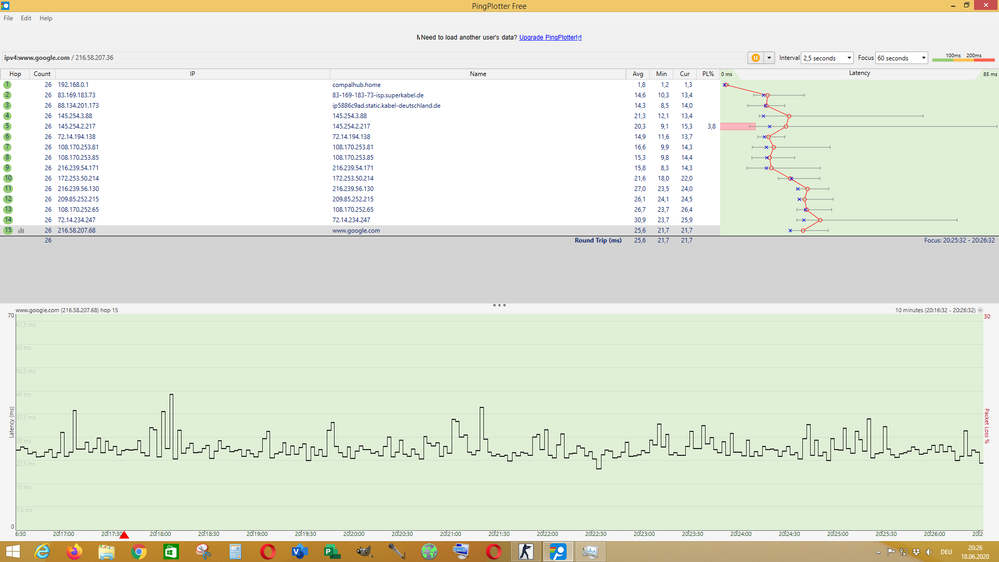Follow the Upgrade PingPlotter link
This screenshot has width=999, height=562.
[x=550, y=38]
